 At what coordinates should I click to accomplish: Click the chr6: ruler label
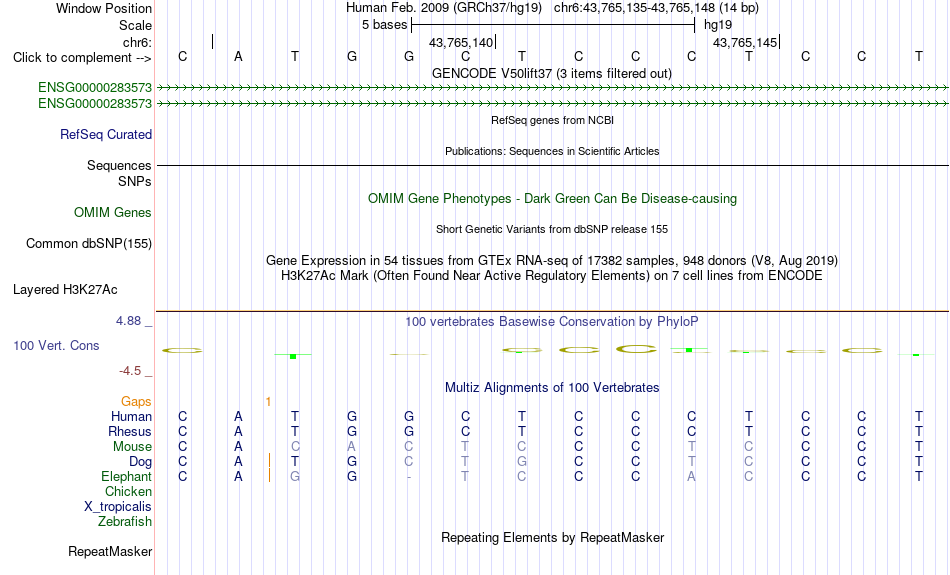tap(137, 42)
